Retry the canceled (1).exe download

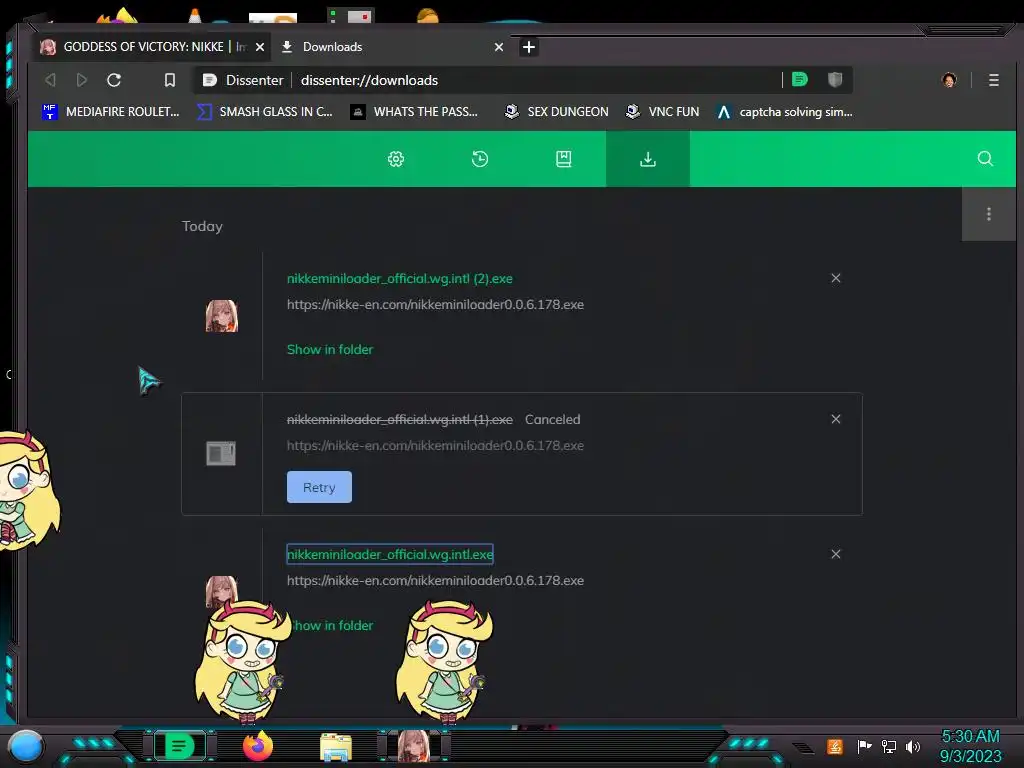click(x=319, y=487)
